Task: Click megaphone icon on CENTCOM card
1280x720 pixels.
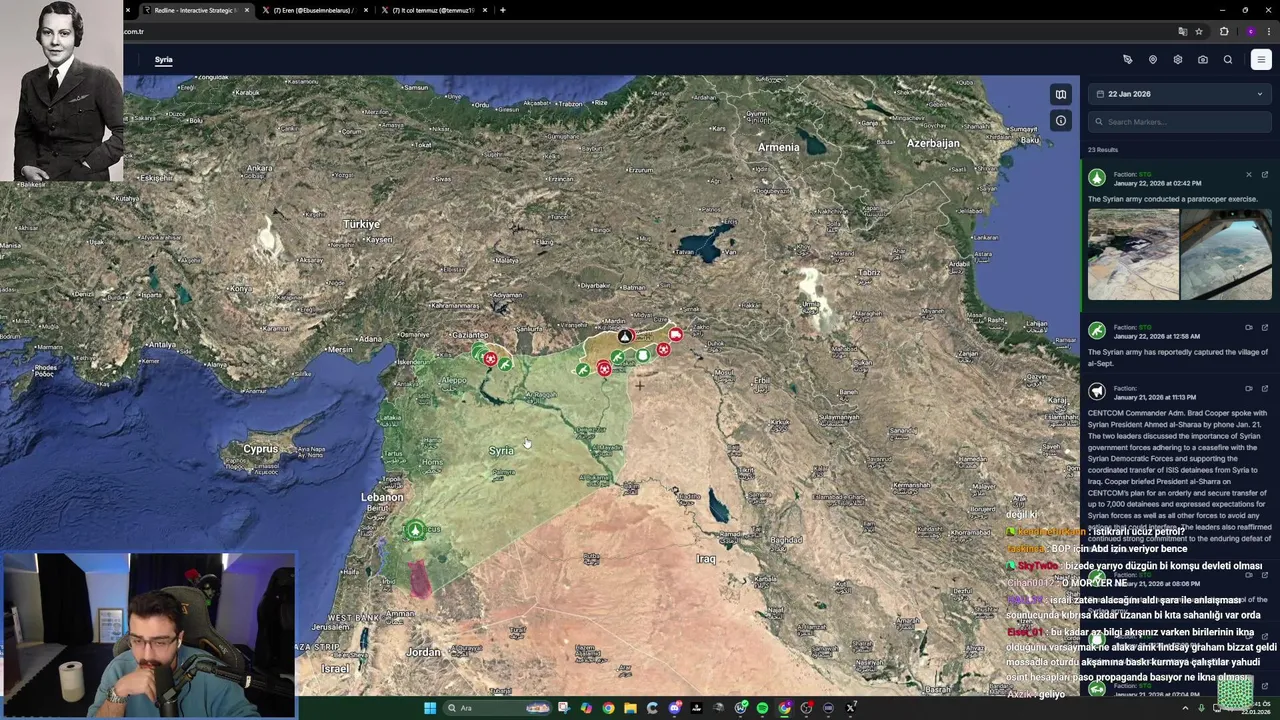Action: pos(1097,392)
